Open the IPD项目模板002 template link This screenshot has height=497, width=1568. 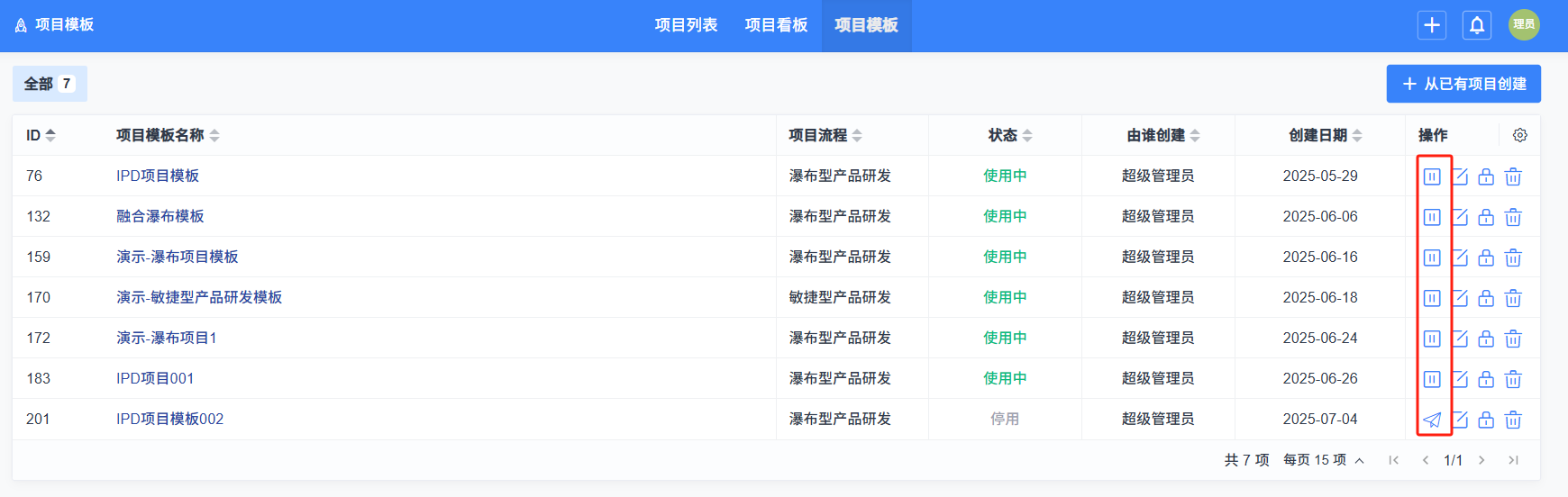[169, 419]
